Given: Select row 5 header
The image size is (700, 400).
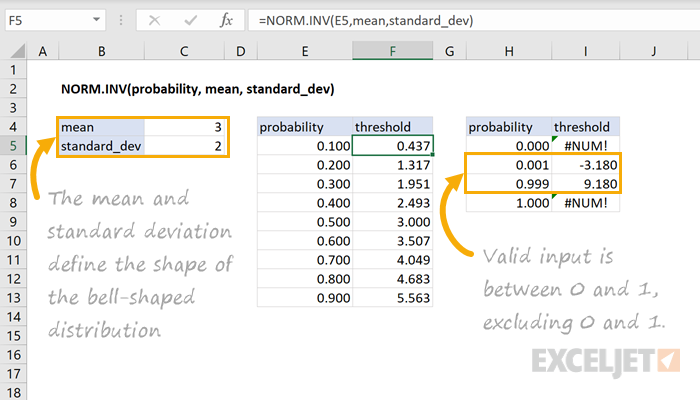Looking at the screenshot, I should [x=14, y=147].
